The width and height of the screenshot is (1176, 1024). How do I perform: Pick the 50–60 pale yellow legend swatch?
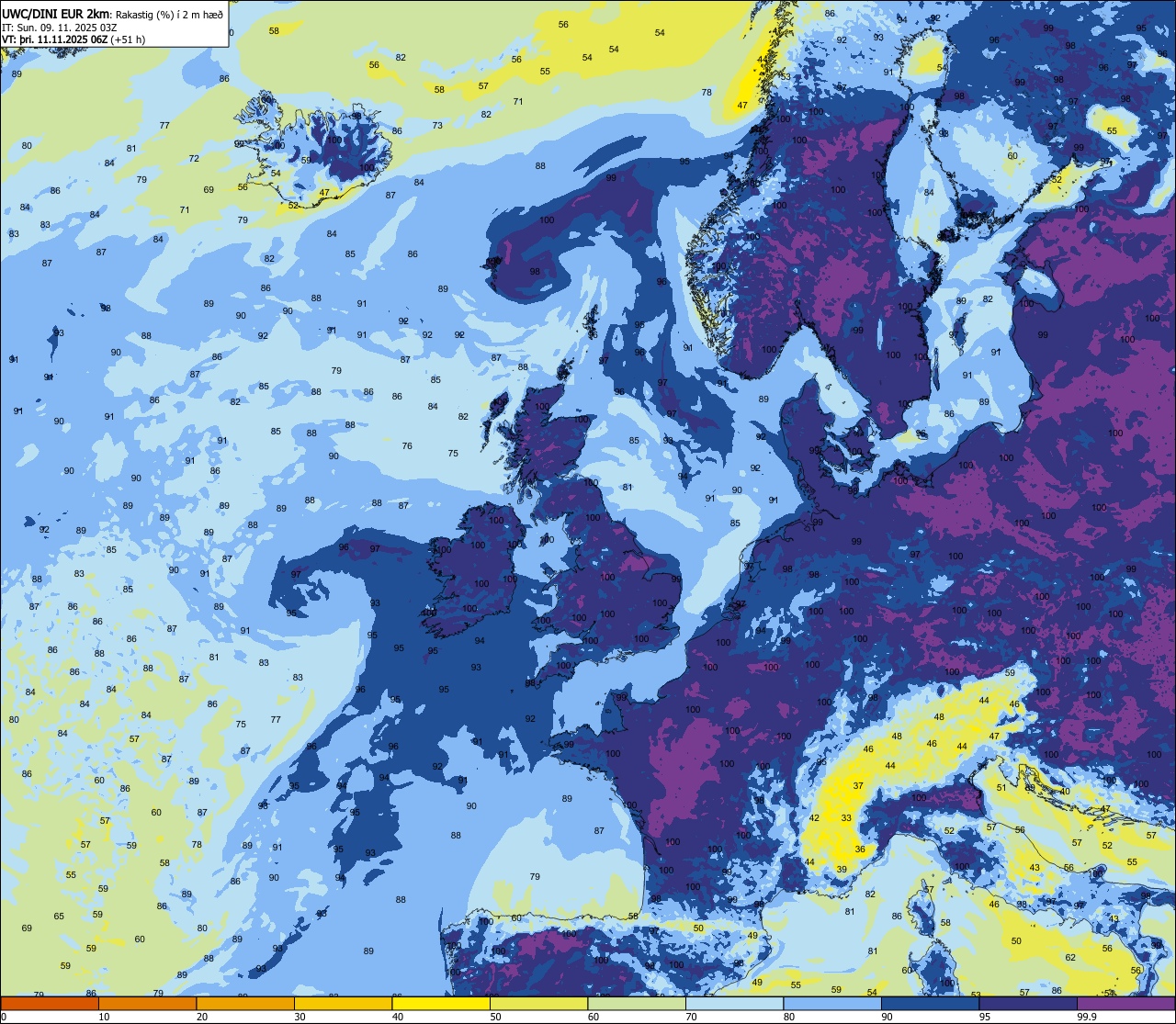538,1004
